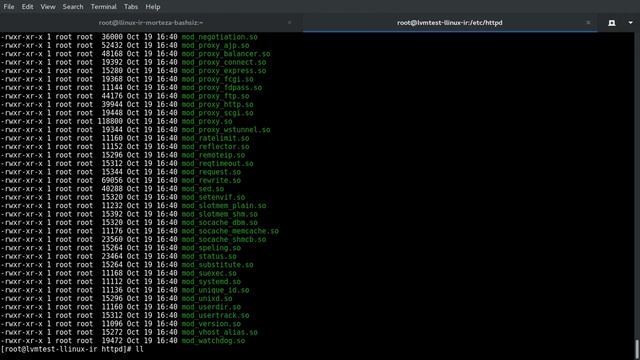The height and width of the screenshot is (360, 640).
Task: Click the mod_proxy_wstunnel.so file name
Action: (x=226, y=130)
